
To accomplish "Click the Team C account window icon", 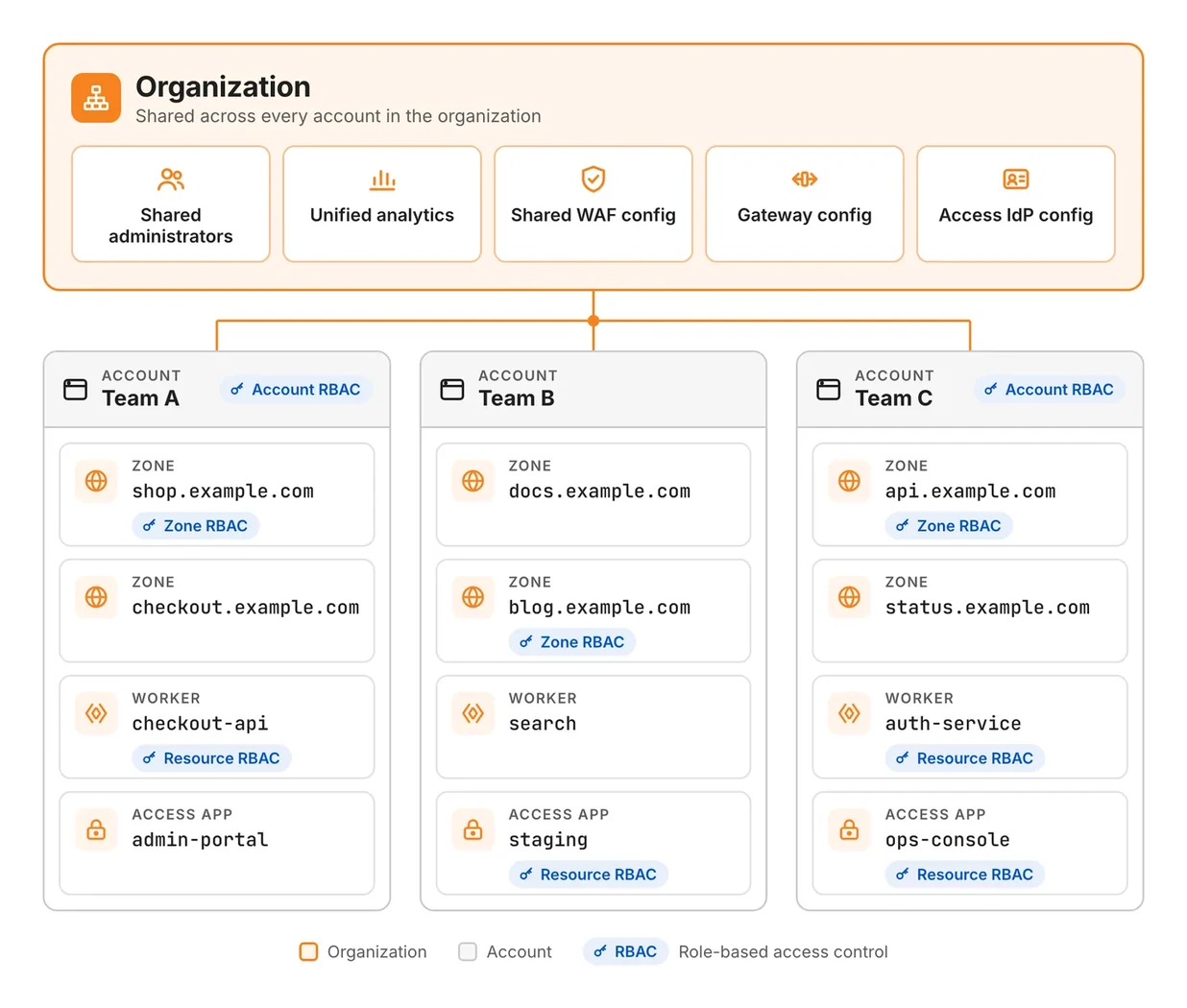I will (829, 389).
